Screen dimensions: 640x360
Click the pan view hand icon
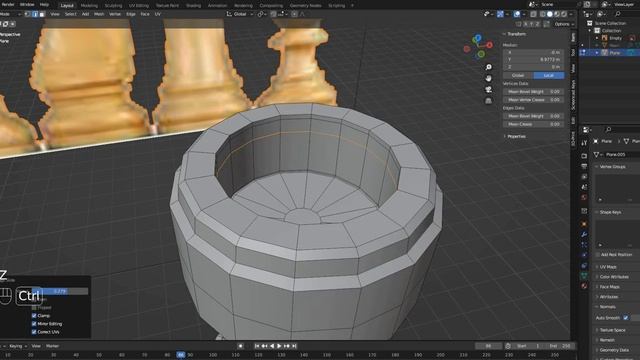pos(488,78)
